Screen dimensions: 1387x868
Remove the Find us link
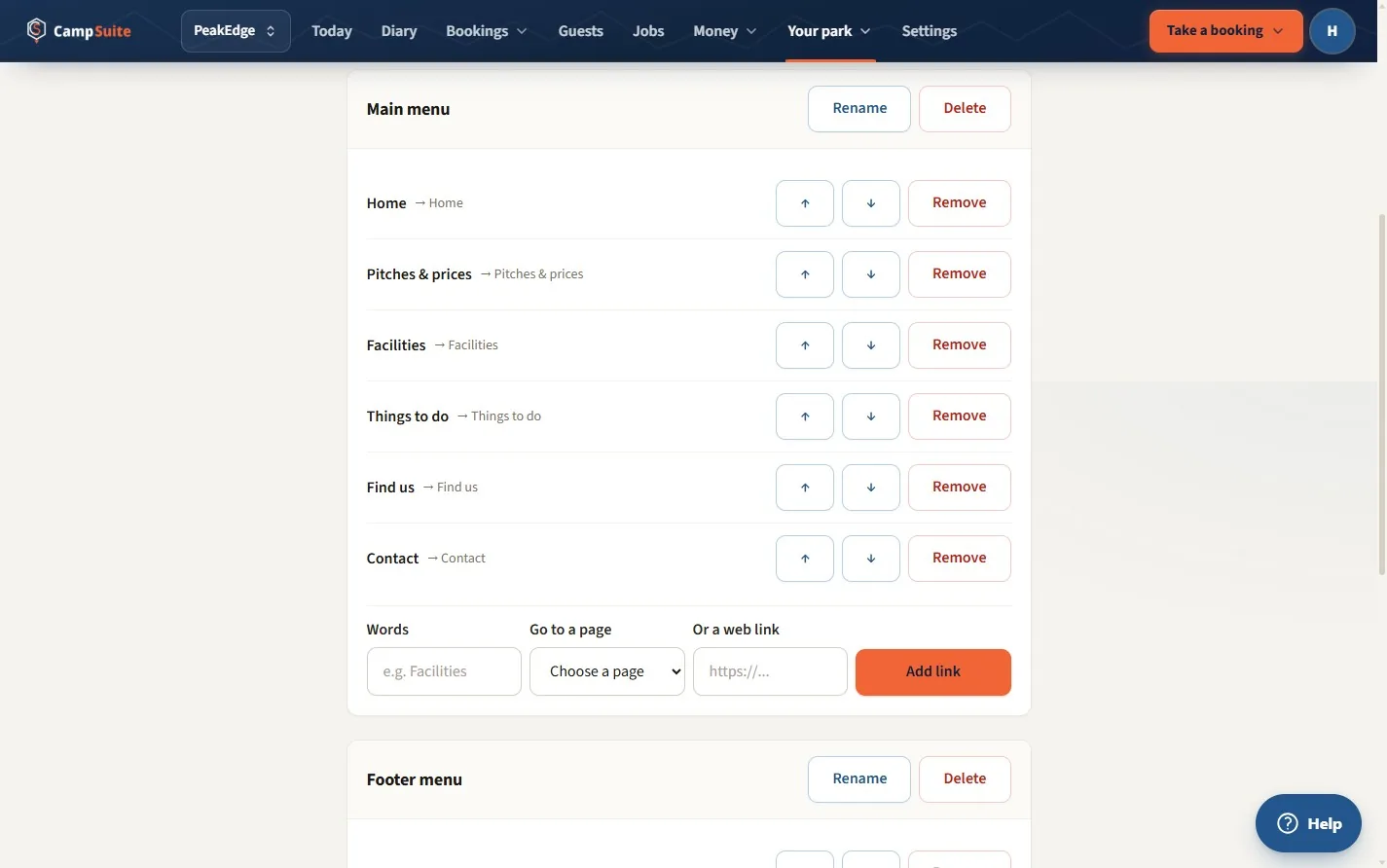point(960,488)
